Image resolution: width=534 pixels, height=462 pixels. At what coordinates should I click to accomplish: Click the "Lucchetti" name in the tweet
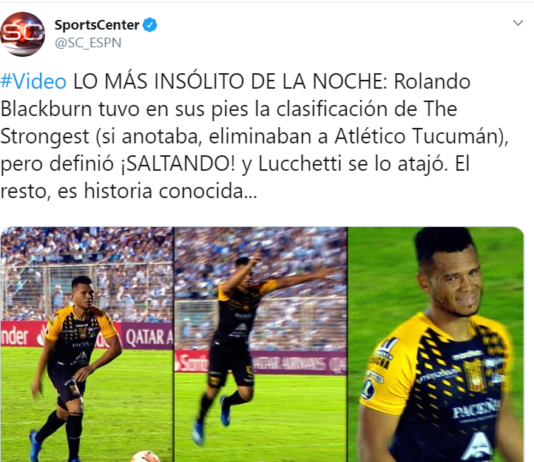[300, 164]
